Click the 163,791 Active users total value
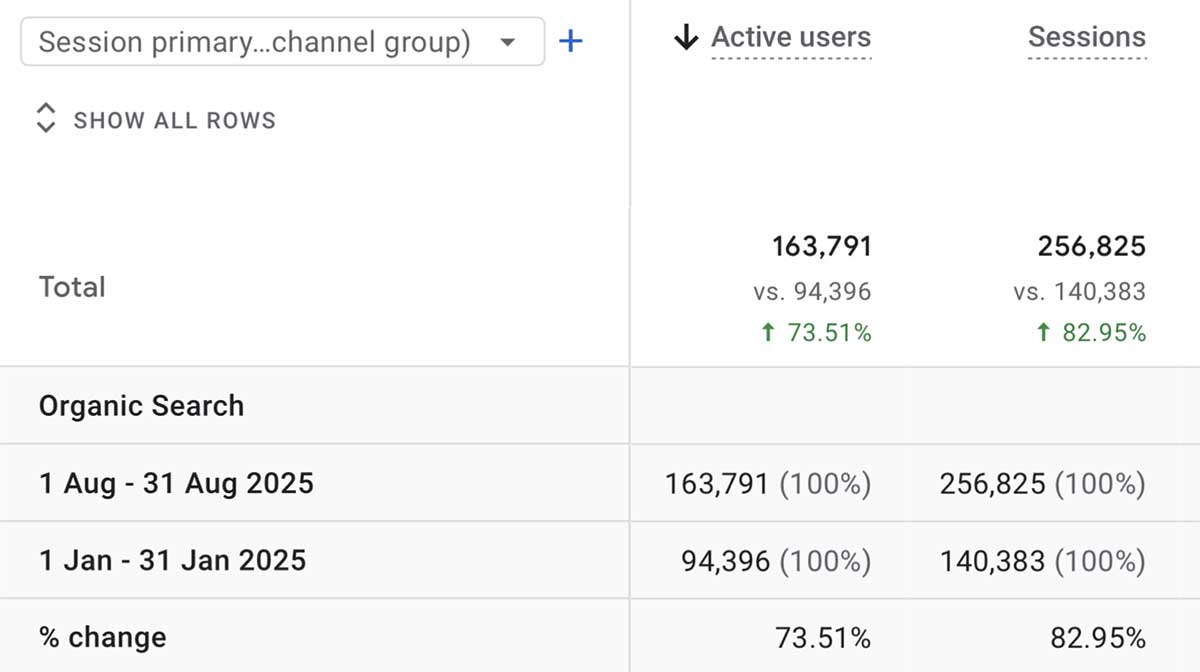Screen dimensions: 1200x672 click(823, 245)
